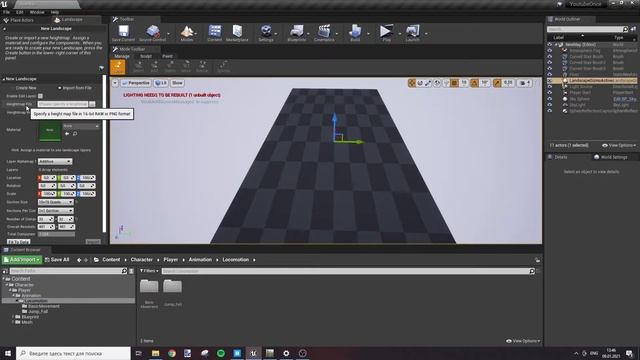
Task: Click the Blueprints toolbar icon
Action: pyautogui.click(x=297, y=33)
